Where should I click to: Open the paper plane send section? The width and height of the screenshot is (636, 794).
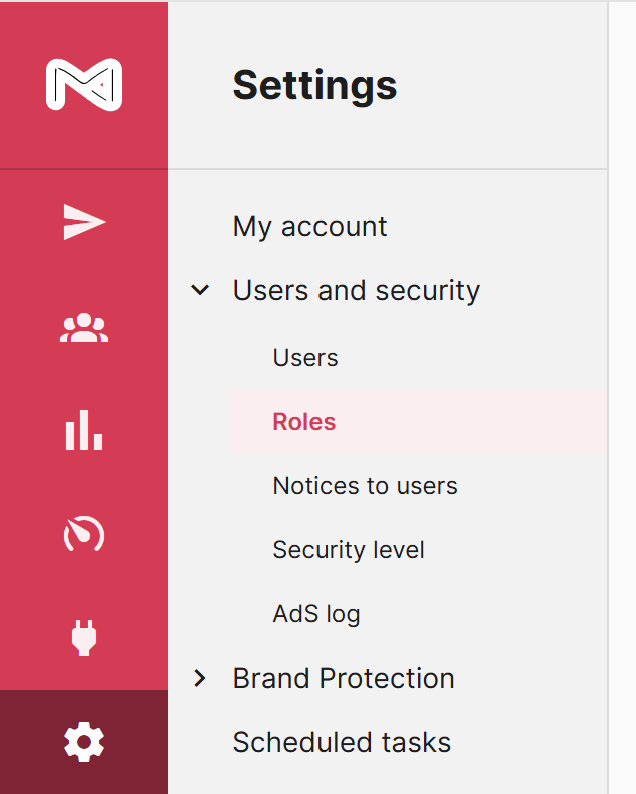(x=84, y=222)
